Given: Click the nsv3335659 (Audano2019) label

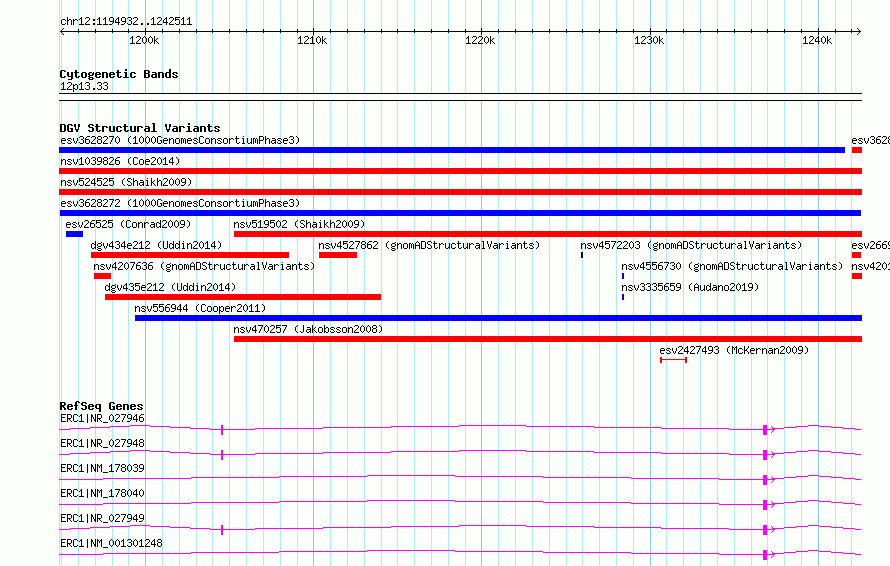Looking at the screenshot, I should click(x=690, y=287).
